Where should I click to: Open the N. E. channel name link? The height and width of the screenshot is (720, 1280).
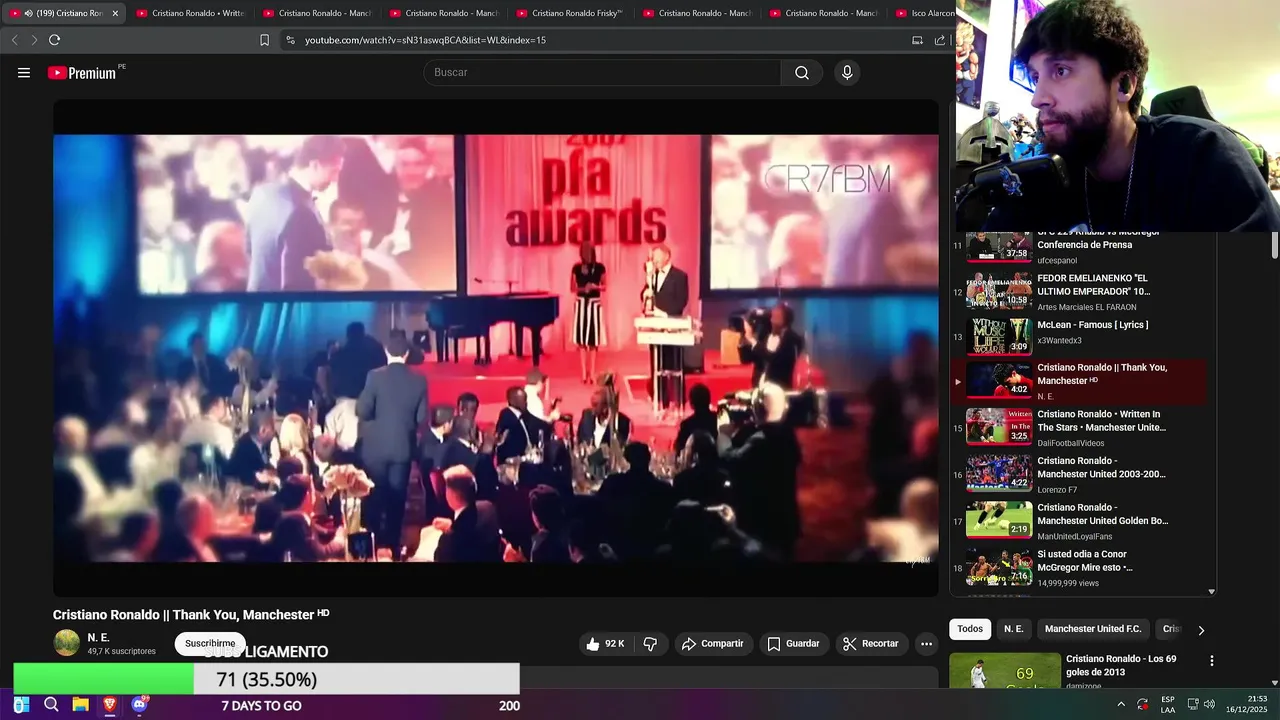point(98,637)
